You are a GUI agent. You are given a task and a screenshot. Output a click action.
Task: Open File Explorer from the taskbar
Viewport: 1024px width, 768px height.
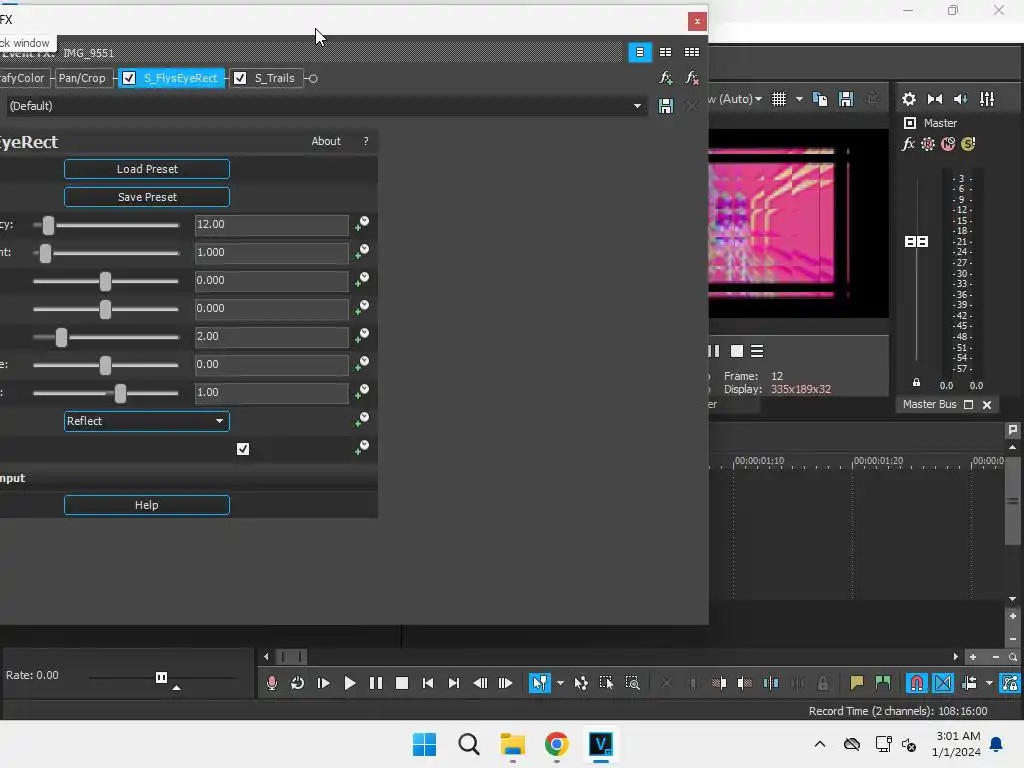[513, 744]
